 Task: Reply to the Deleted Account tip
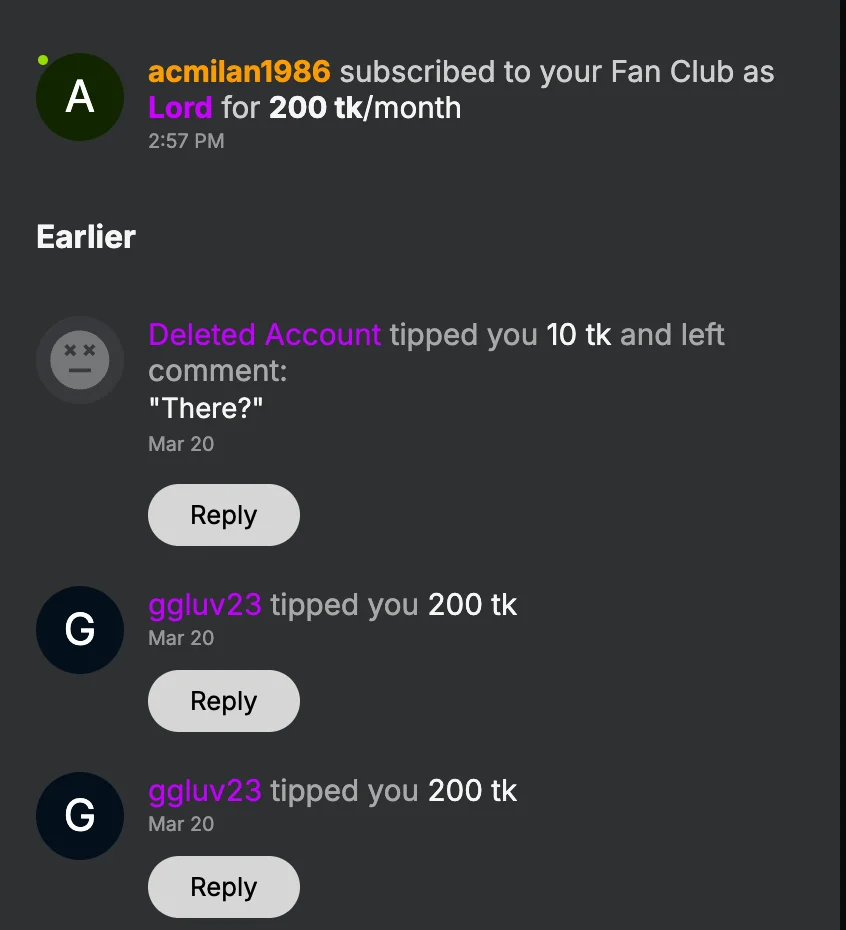(224, 515)
